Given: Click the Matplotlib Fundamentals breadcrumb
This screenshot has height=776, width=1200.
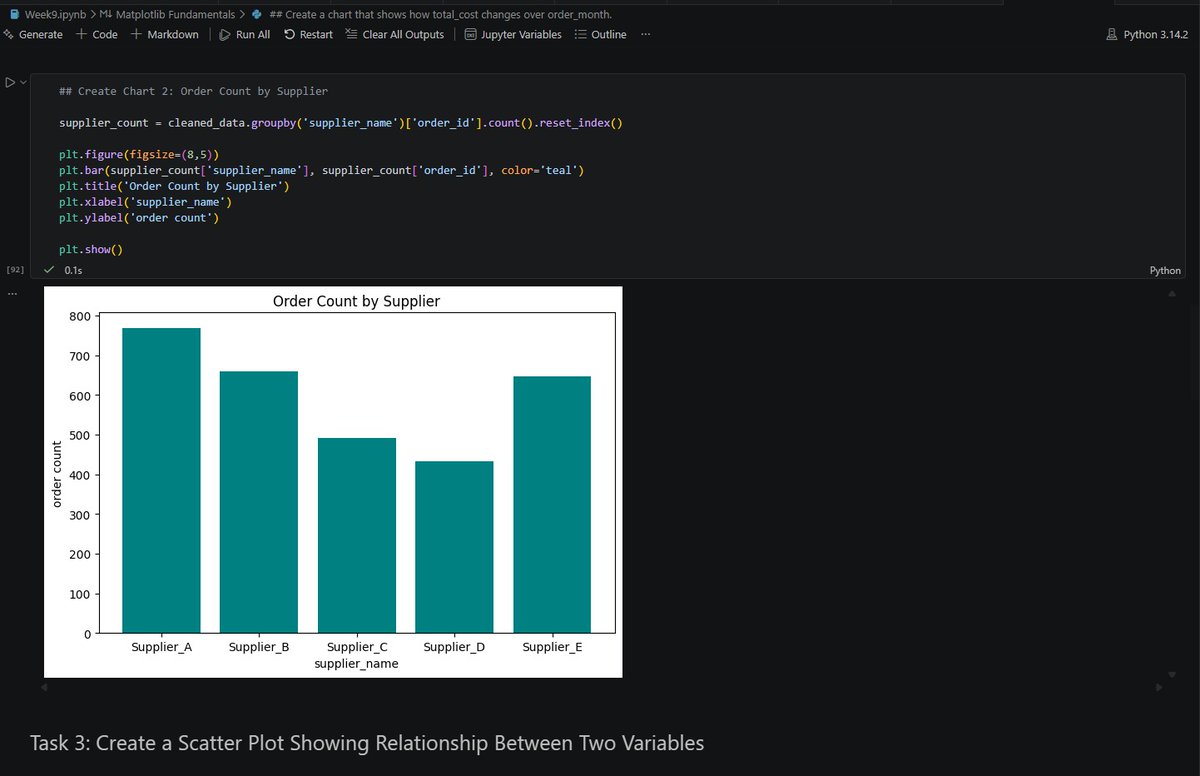Looking at the screenshot, I should (x=169, y=14).
